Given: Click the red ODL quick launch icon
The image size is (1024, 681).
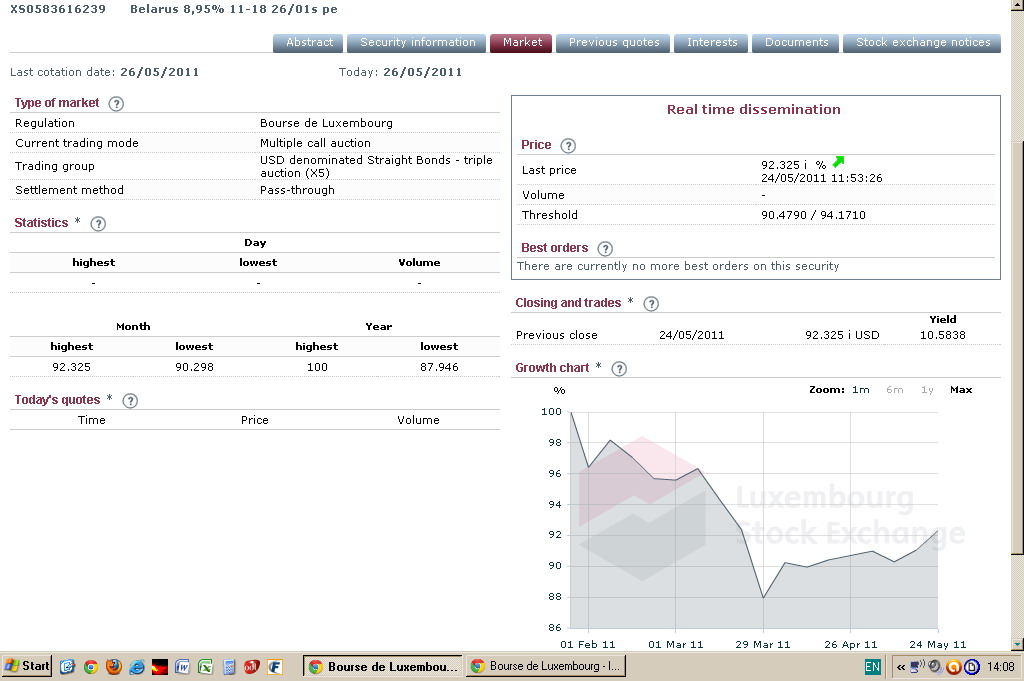Looking at the screenshot, I should [251, 667].
